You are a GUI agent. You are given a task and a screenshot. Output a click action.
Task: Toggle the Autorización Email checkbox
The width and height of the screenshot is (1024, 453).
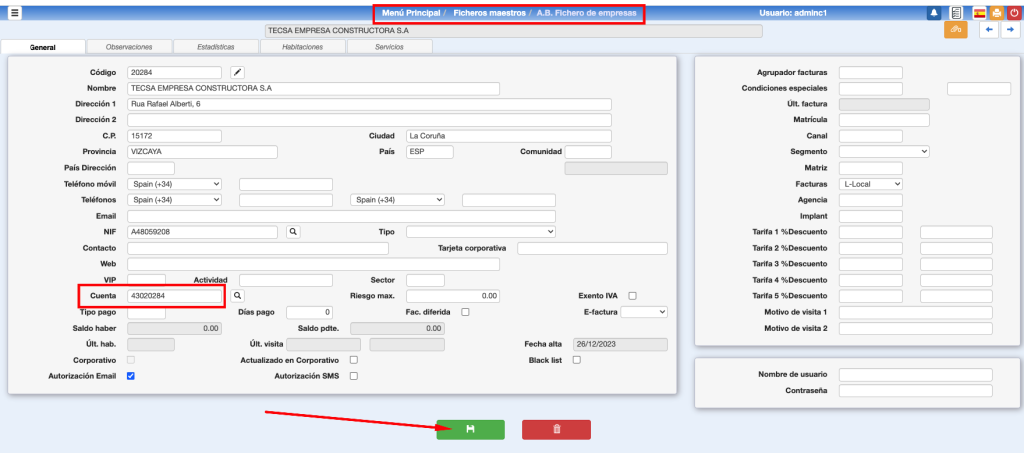(131, 376)
